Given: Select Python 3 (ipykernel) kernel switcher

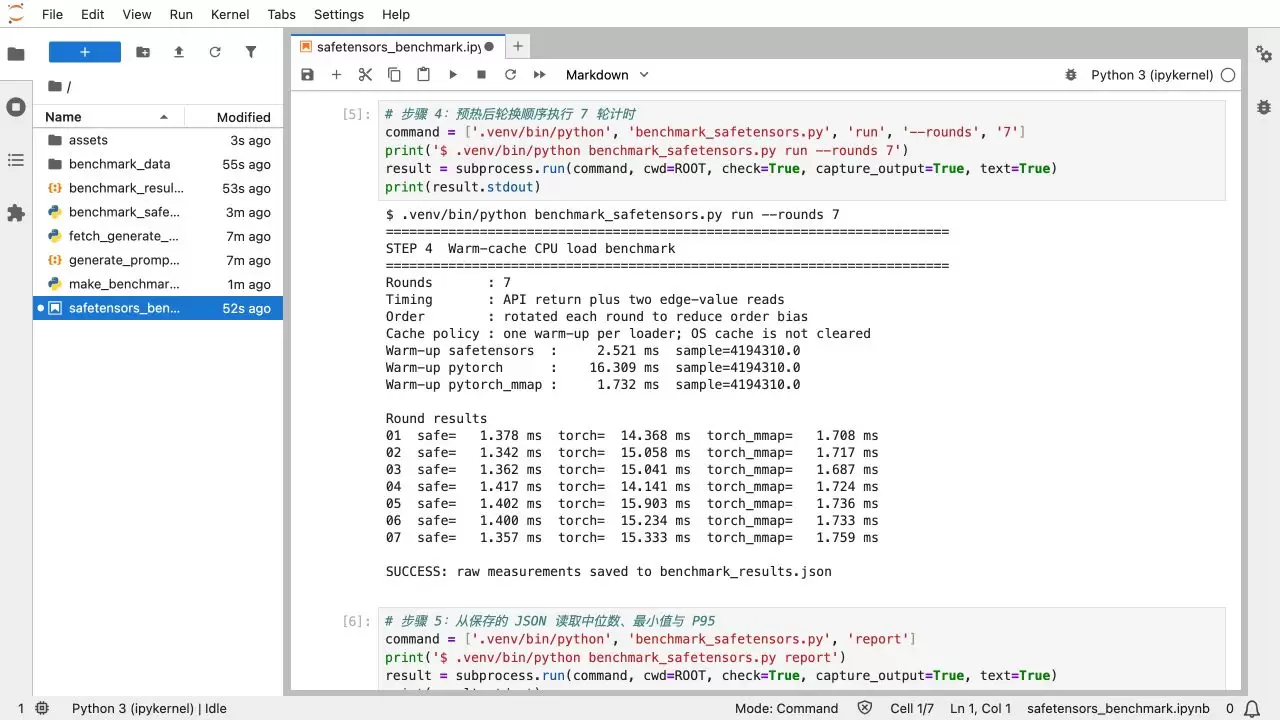Looking at the screenshot, I should [1152, 75].
